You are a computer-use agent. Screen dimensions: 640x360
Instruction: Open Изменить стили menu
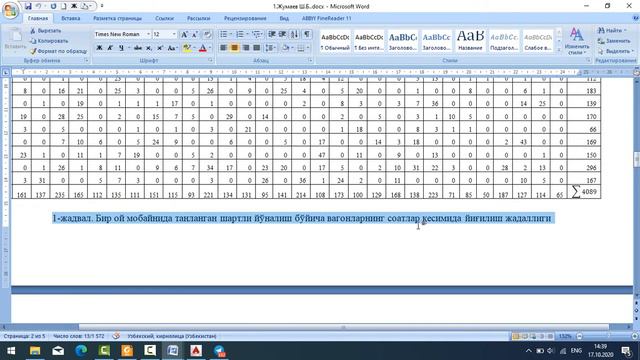[x=576, y=41]
